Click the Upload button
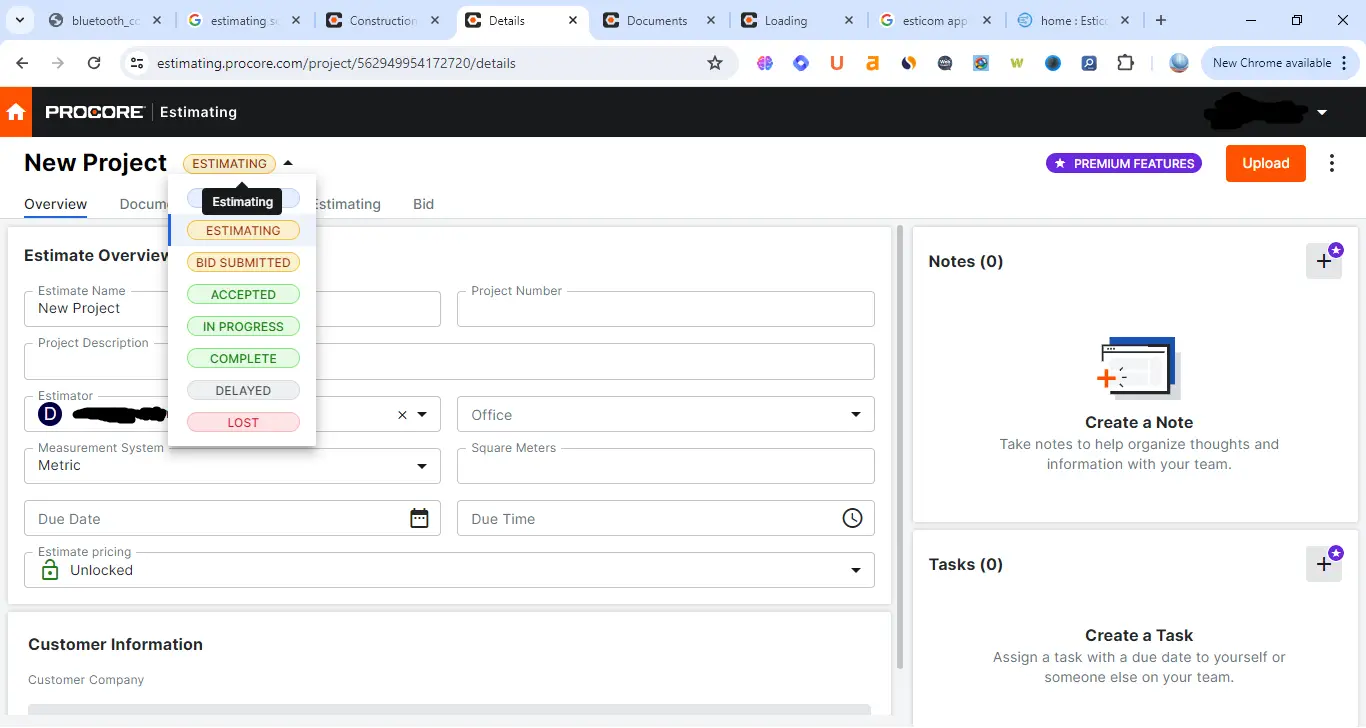The image size is (1366, 728). (1265, 163)
